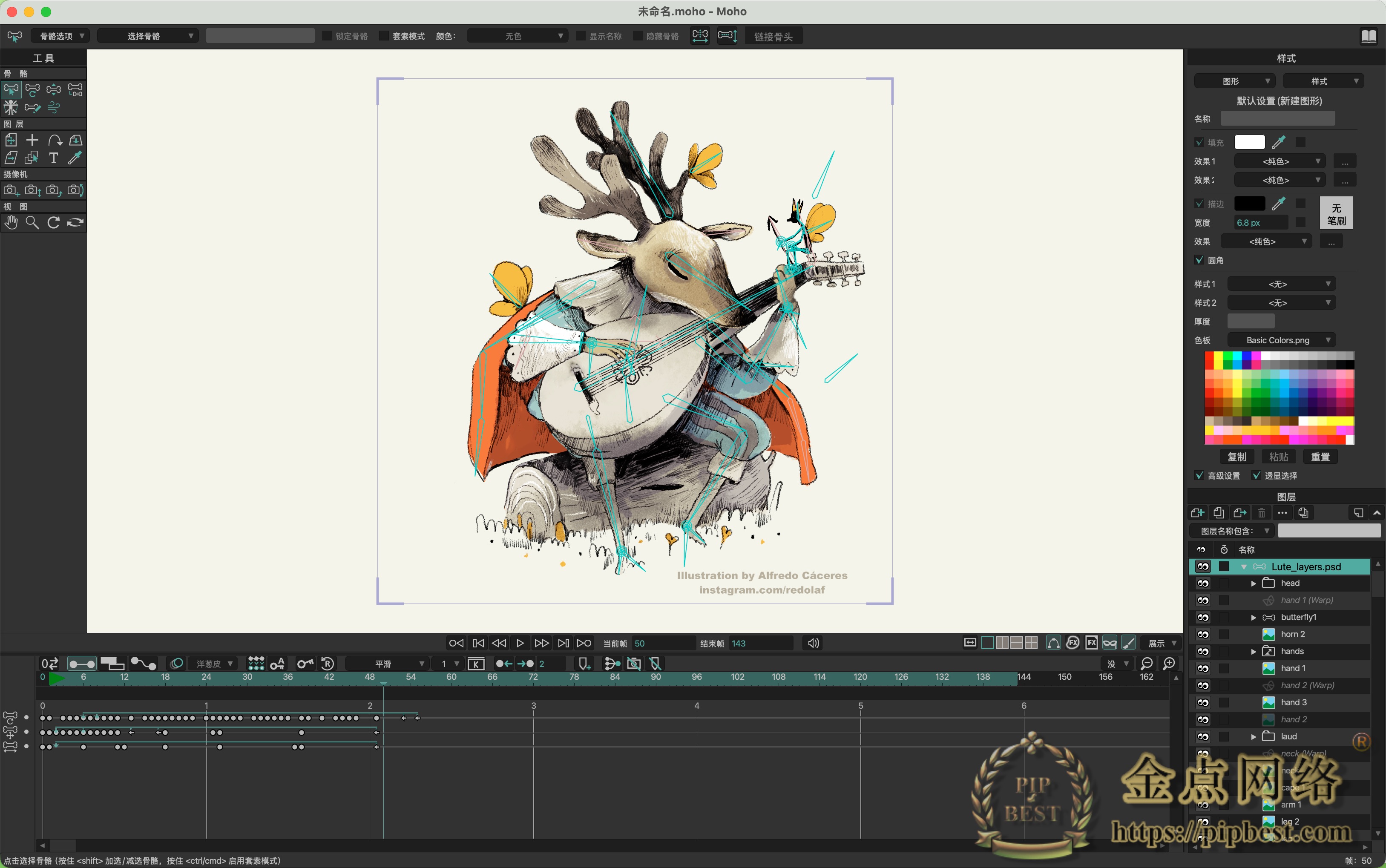Select the hand 3 layer
1386x868 pixels.
pyautogui.click(x=1294, y=703)
